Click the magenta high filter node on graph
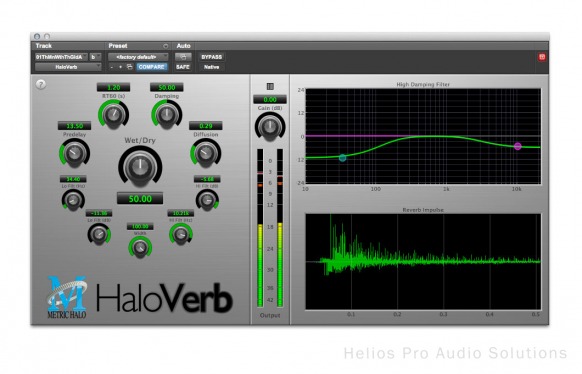Viewport: 582px width, 374px height. pos(517,146)
